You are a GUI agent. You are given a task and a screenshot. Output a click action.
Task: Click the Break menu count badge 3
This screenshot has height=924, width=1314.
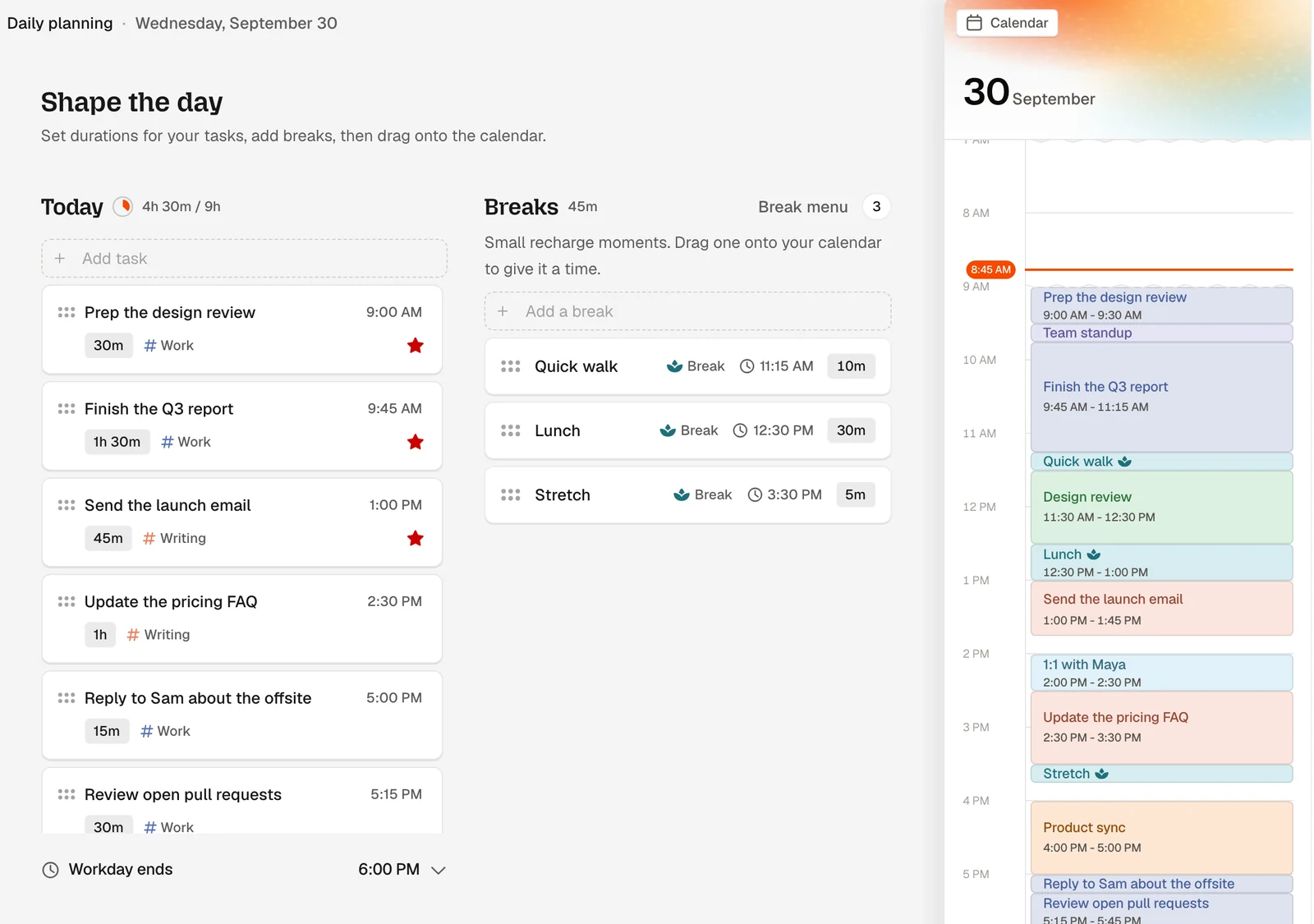point(876,207)
